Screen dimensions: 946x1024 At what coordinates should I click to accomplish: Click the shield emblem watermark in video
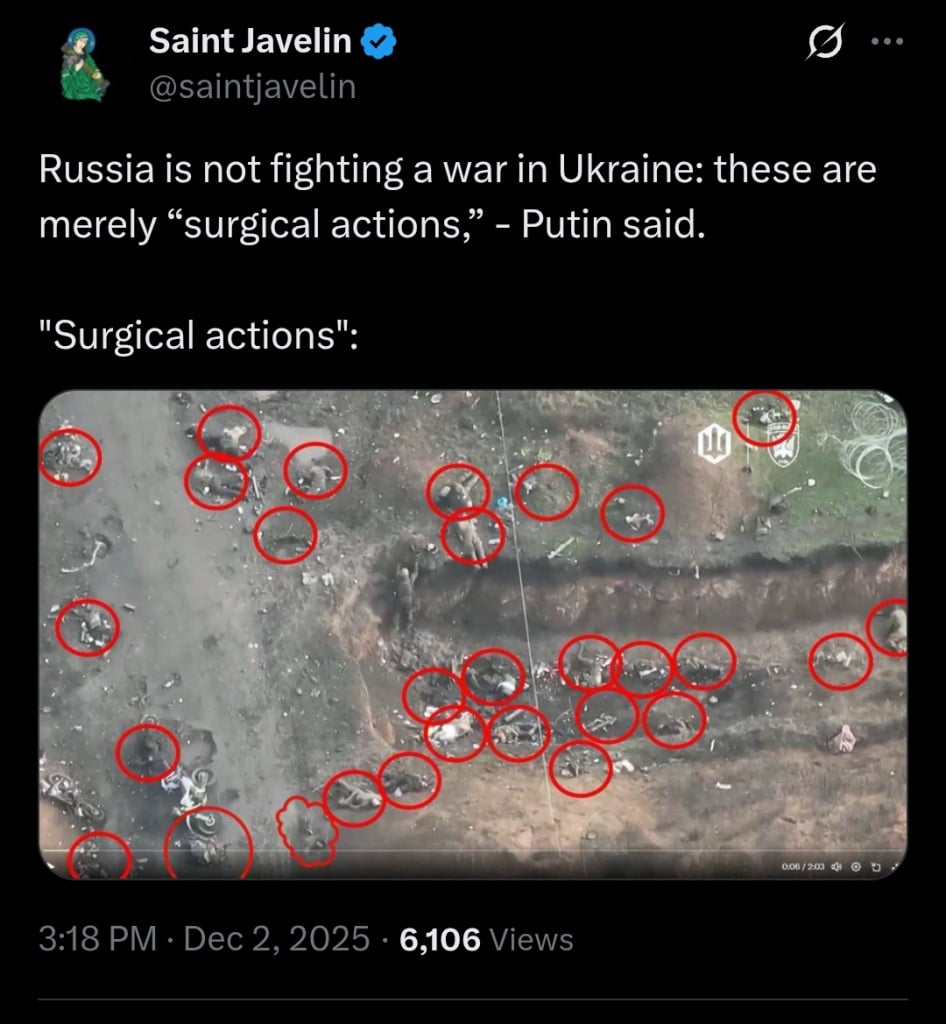click(x=783, y=443)
